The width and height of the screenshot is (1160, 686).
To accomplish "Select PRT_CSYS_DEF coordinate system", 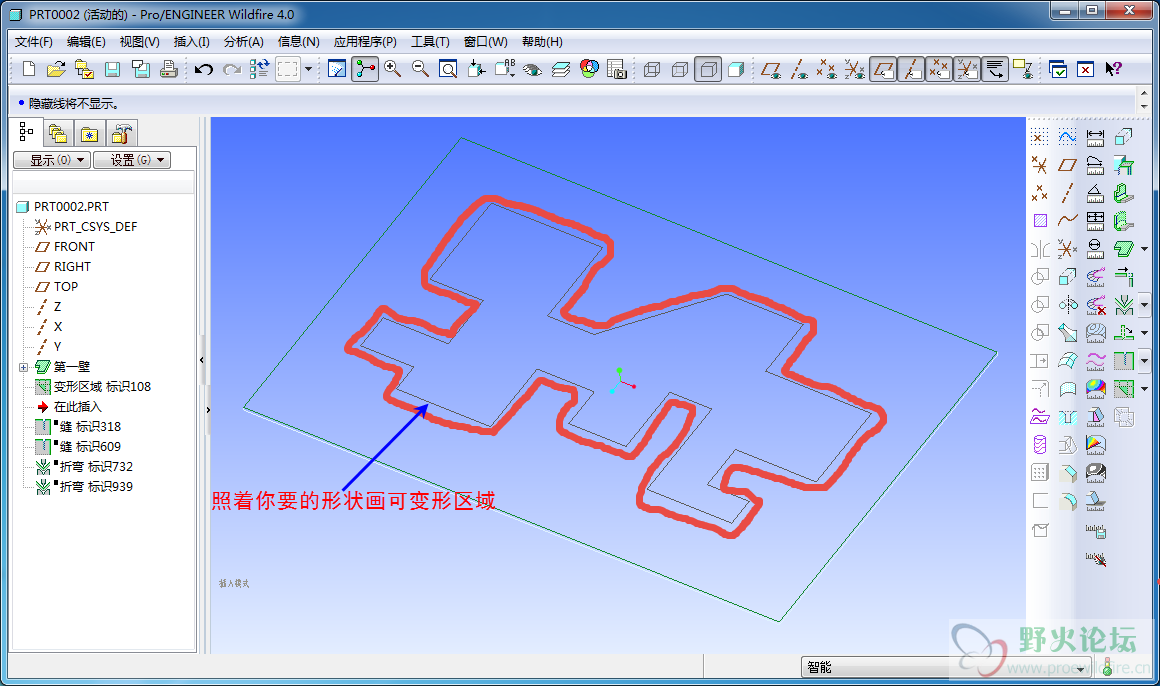I will click(95, 226).
